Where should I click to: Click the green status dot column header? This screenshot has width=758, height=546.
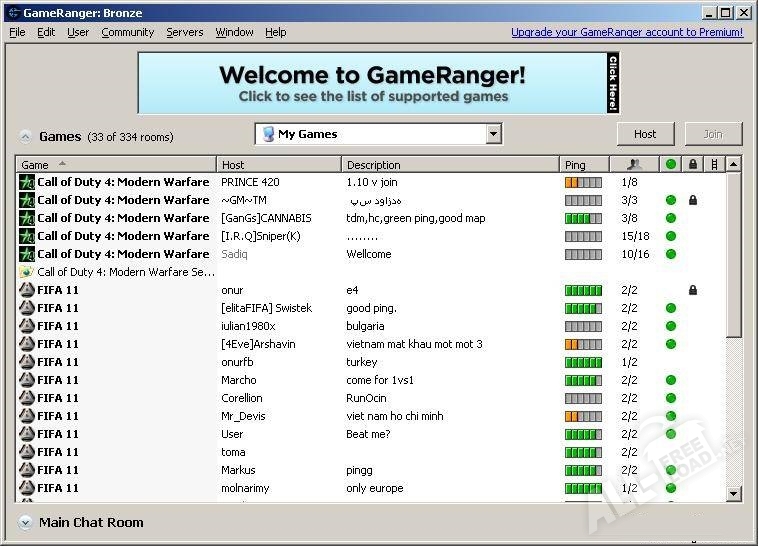click(x=671, y=164)
